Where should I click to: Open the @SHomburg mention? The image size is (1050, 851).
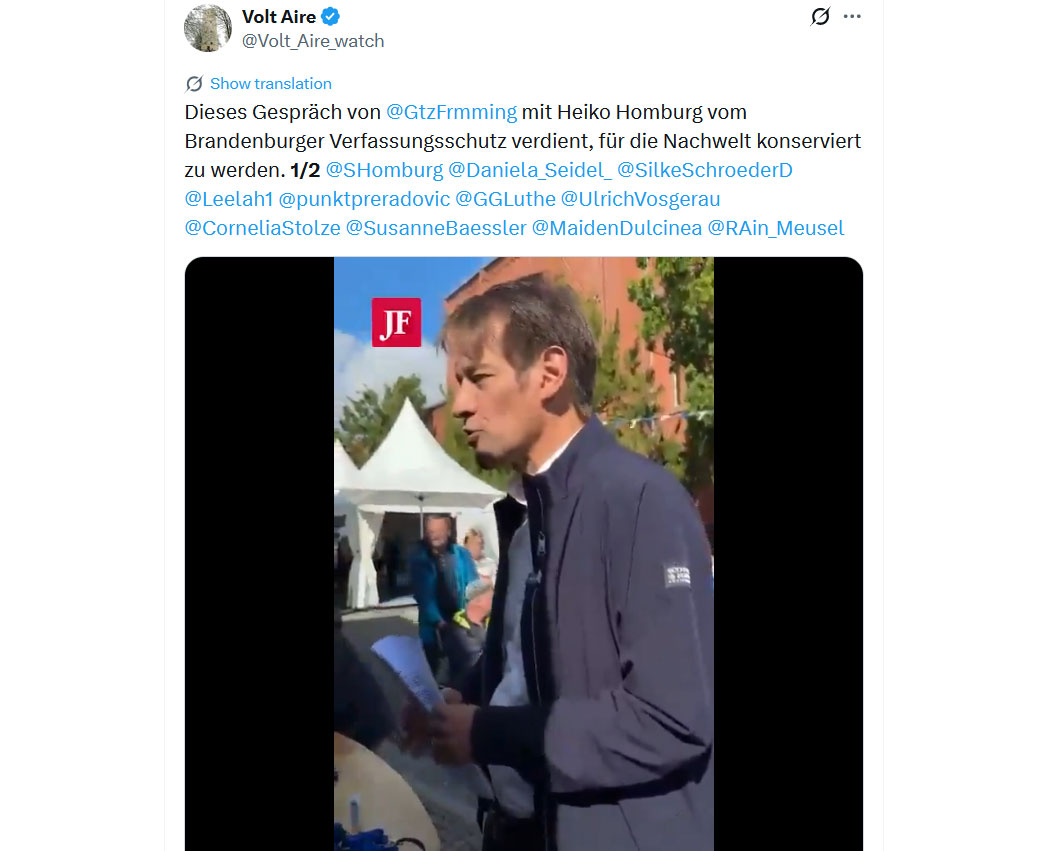384,170
